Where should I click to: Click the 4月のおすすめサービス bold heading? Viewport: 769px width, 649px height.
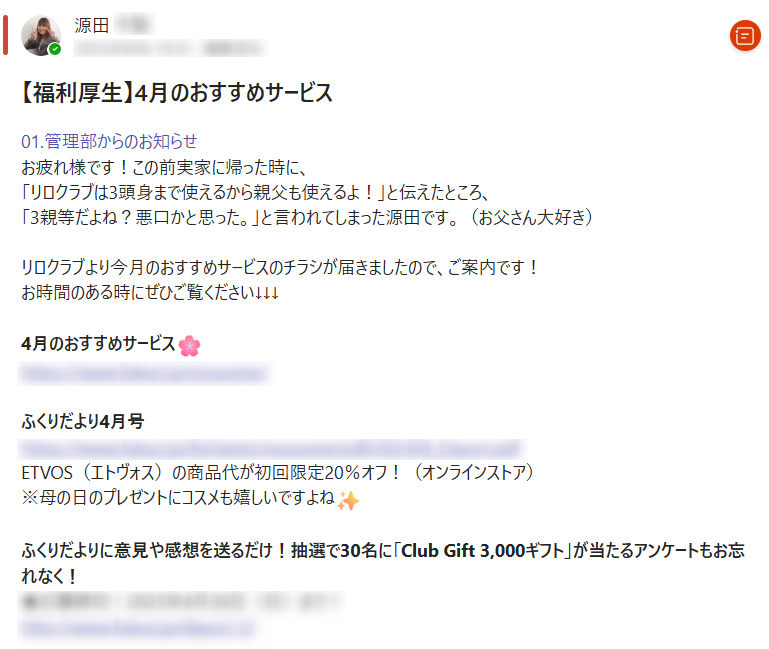point(98,344)
